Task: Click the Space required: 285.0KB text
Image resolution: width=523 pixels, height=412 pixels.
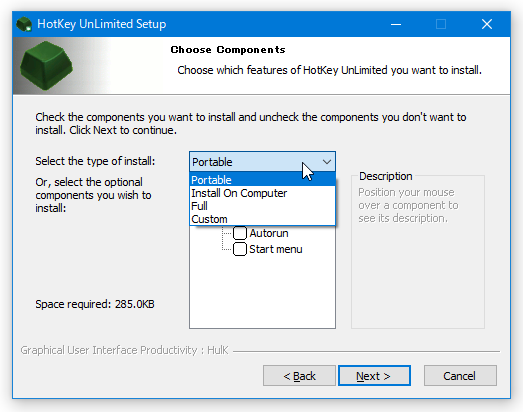Action: click(x=95, y=304)
